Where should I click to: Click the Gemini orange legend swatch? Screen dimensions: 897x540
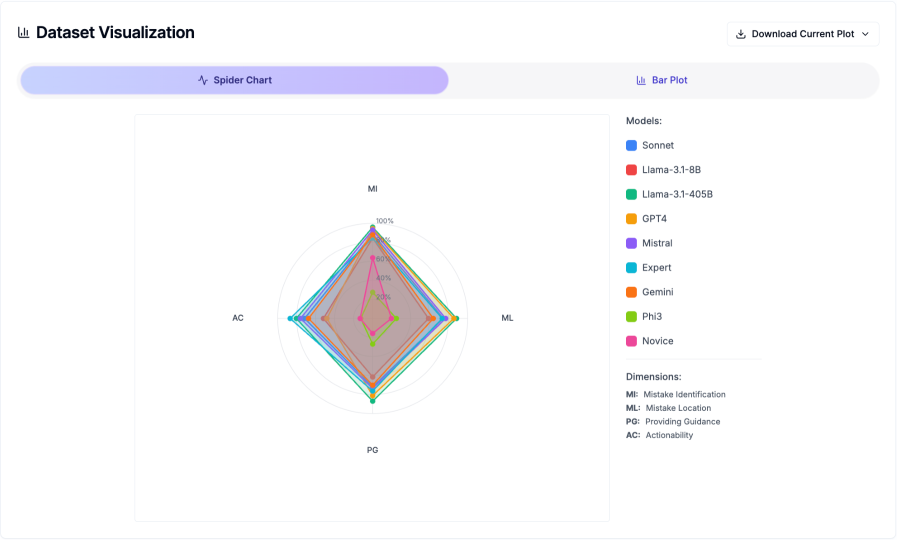coord(632,292)
